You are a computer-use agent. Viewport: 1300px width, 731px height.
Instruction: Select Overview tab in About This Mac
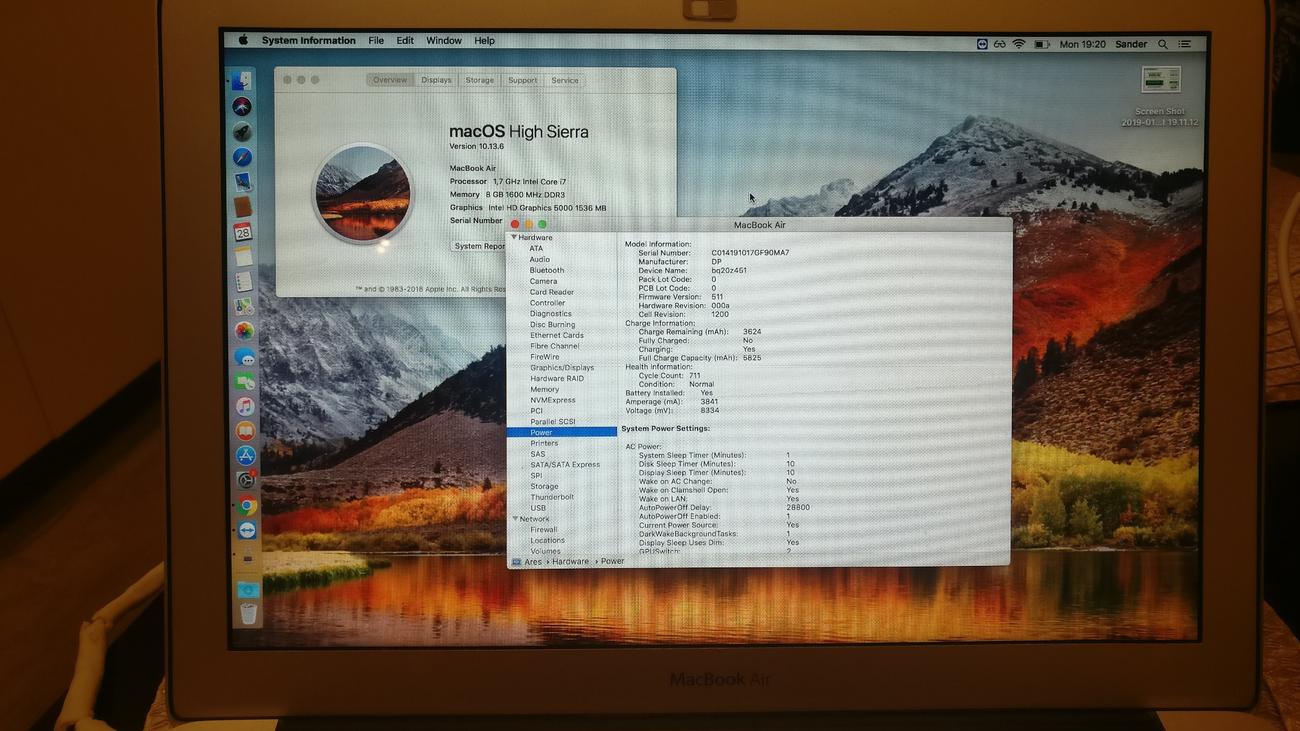[x=390, y=80]
